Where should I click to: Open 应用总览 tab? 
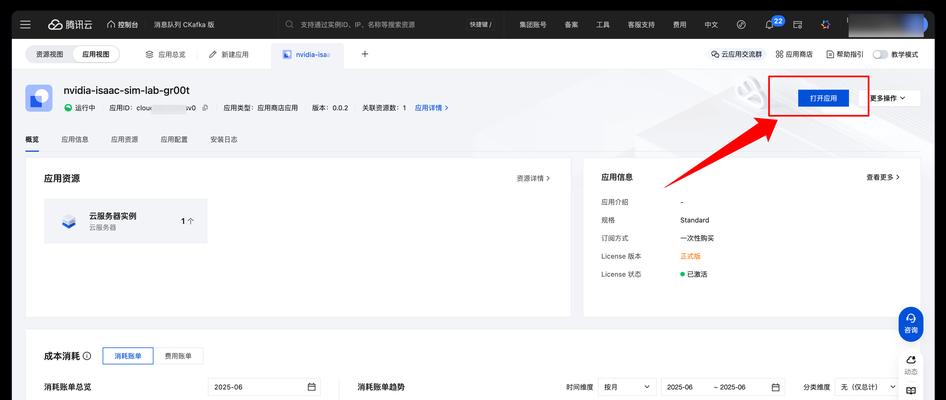tap(166, 54)
